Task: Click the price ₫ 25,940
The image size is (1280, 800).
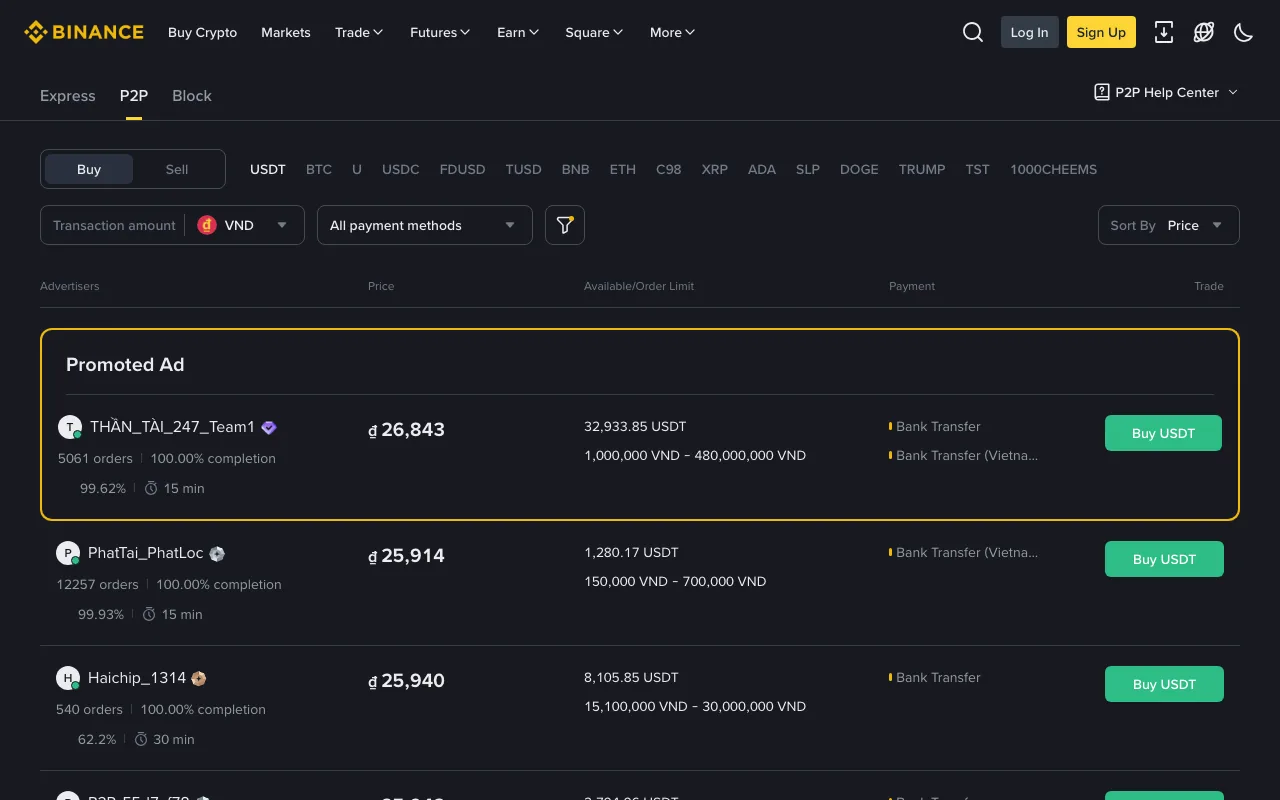Action: (x=406, y=681)
